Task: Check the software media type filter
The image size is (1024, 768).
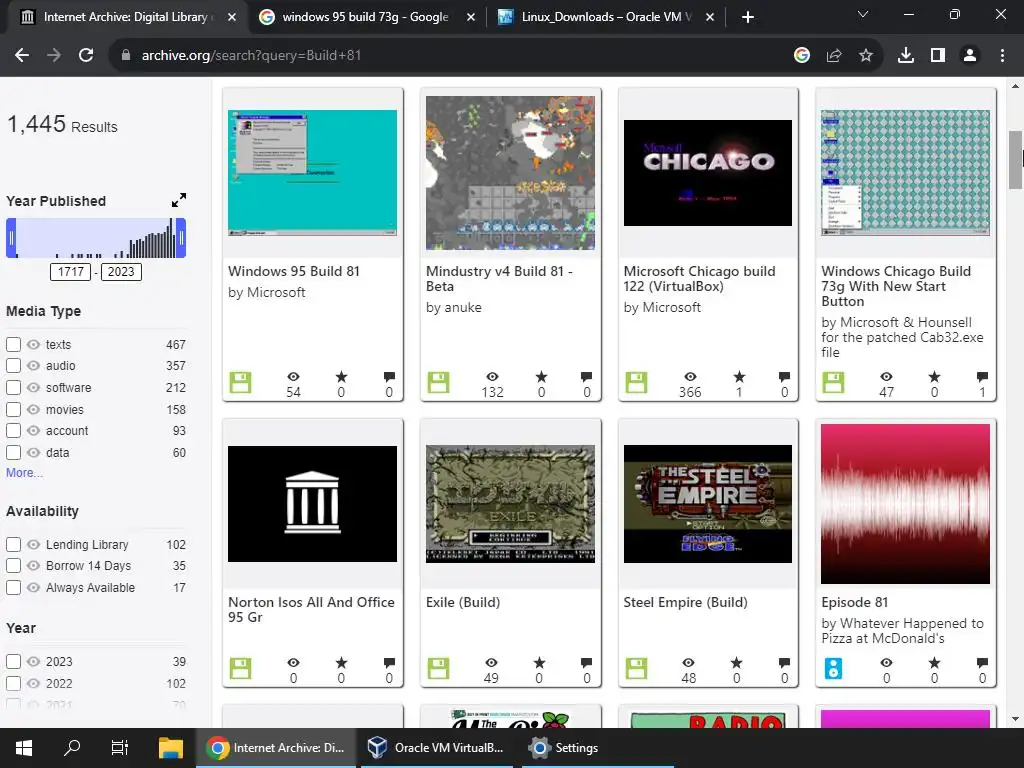Action: pos(13,387)
